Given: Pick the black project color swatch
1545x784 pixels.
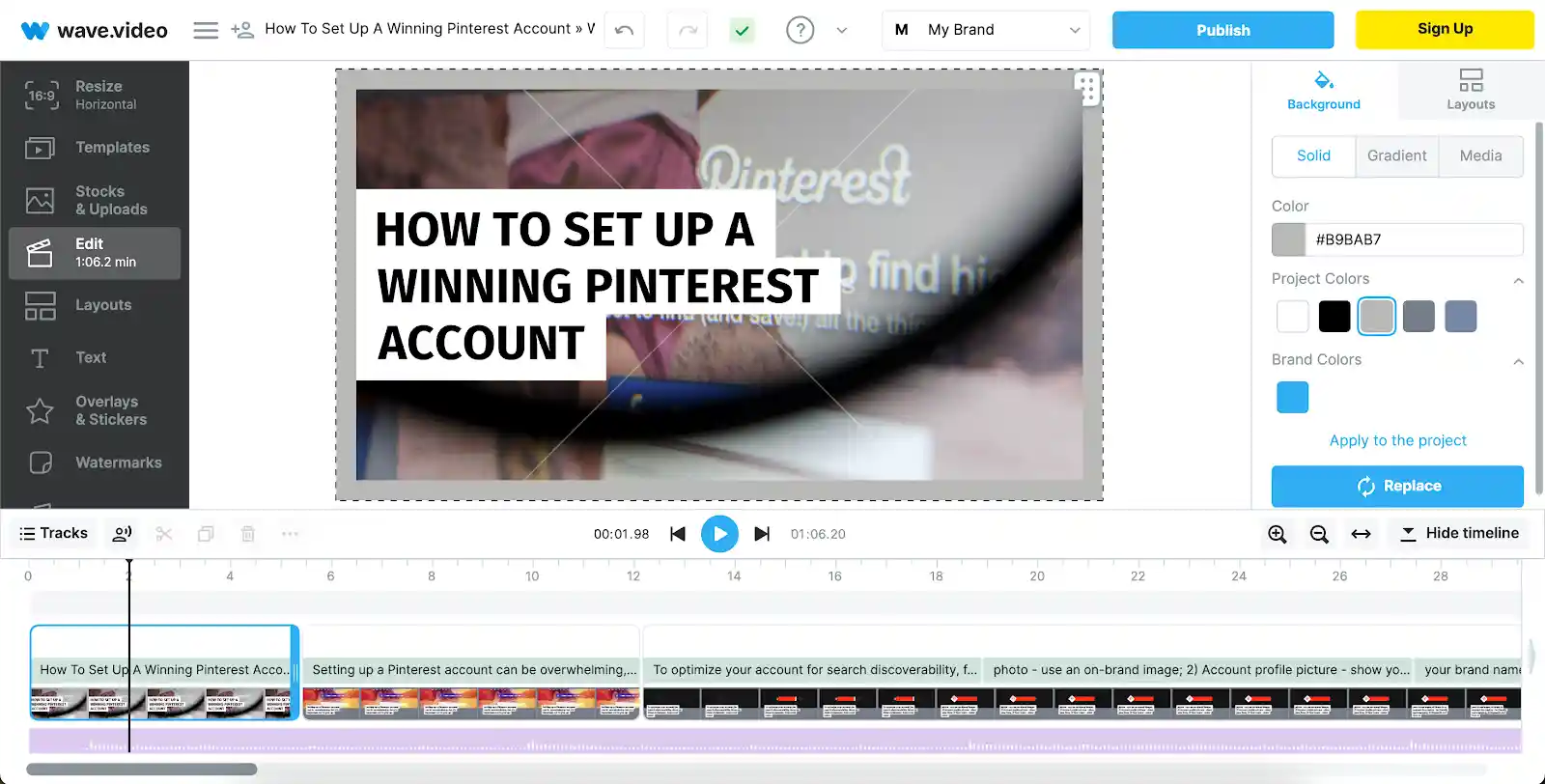Looking at the screenshot, I should point(1334,317).
